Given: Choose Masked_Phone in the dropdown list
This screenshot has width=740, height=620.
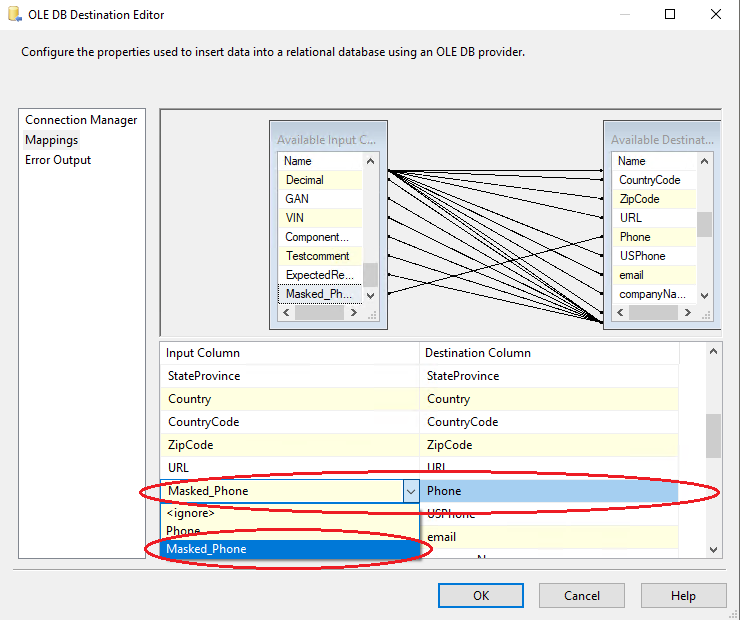Looking at the screenshot, I should [x=206, y=549].
